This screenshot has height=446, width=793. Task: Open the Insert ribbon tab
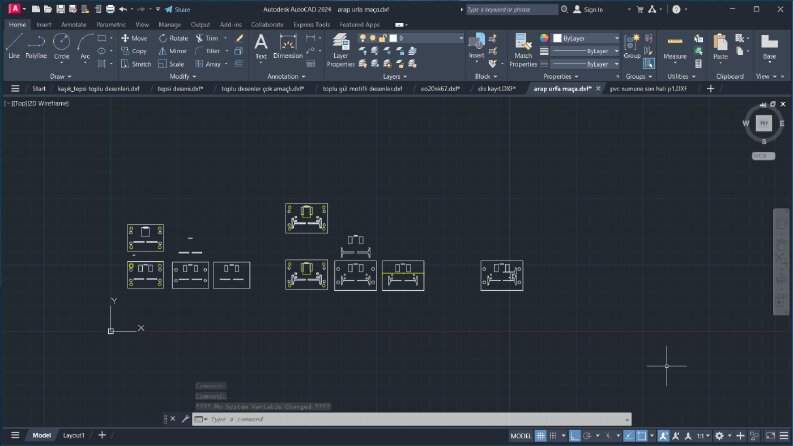43,24
